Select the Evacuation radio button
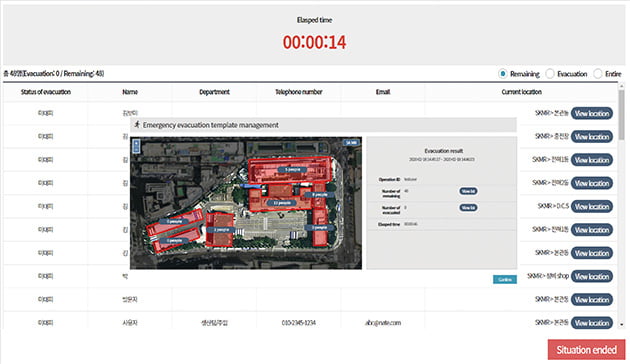The height and width of the screenshot is (364, 630). (x=550, y=74)
